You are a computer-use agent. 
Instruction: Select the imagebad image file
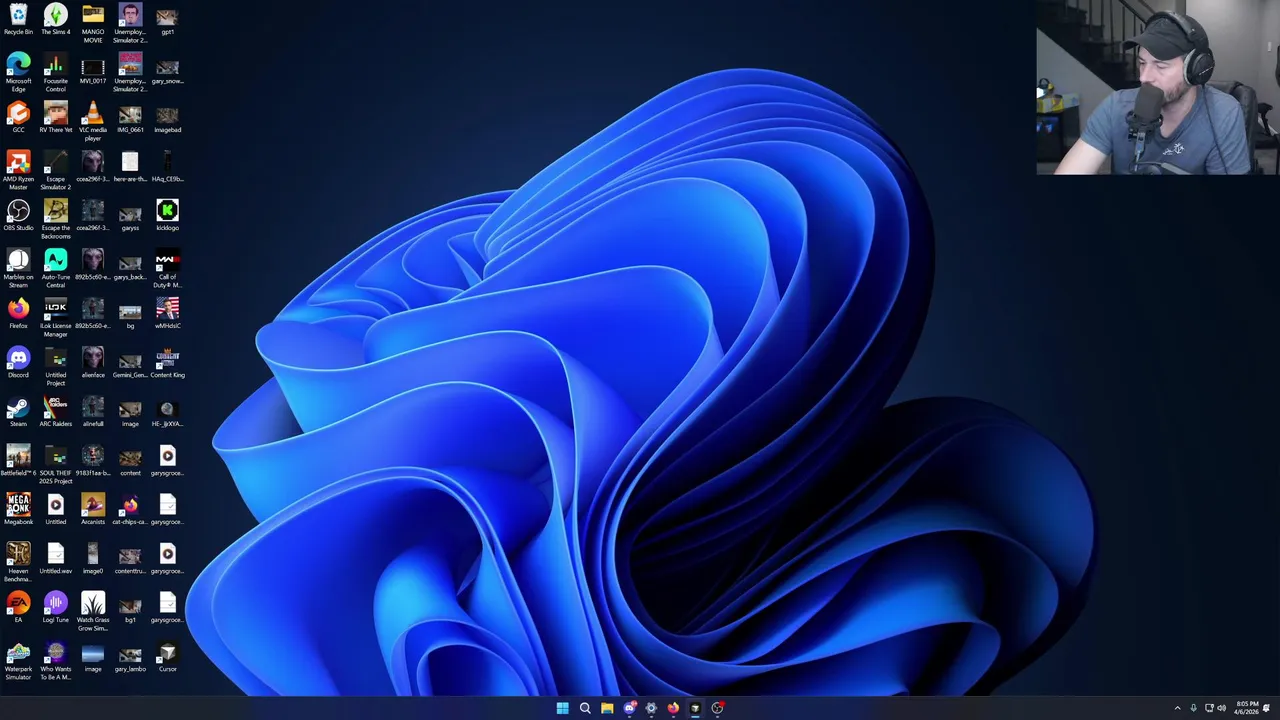click(167, 118)
